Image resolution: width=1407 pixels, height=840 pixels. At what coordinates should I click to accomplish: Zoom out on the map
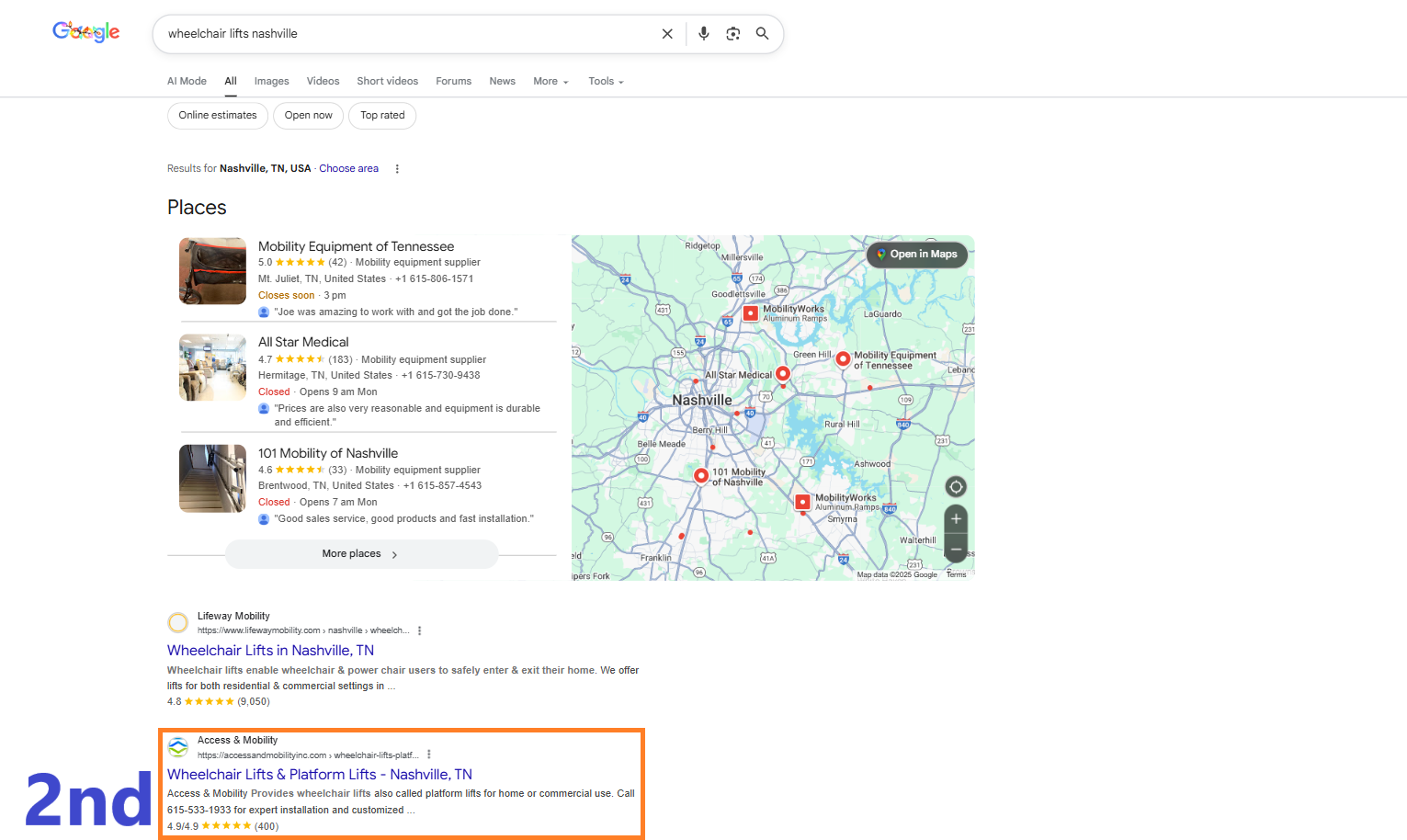[956, 550]
